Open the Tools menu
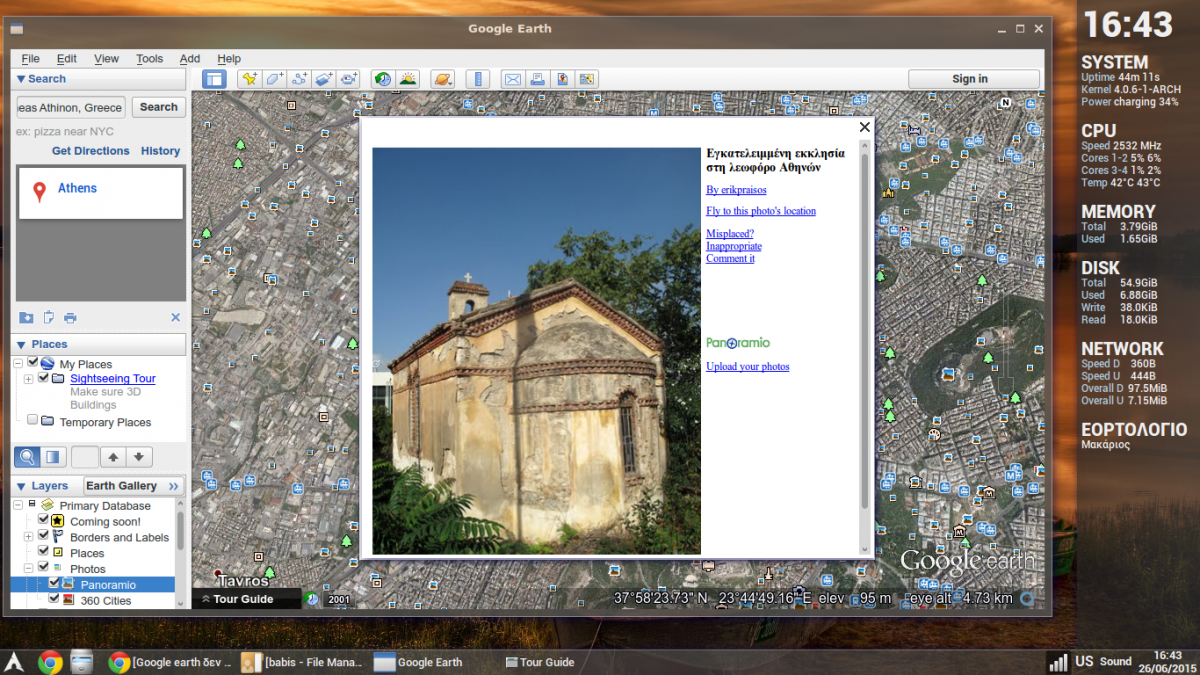 150,59
